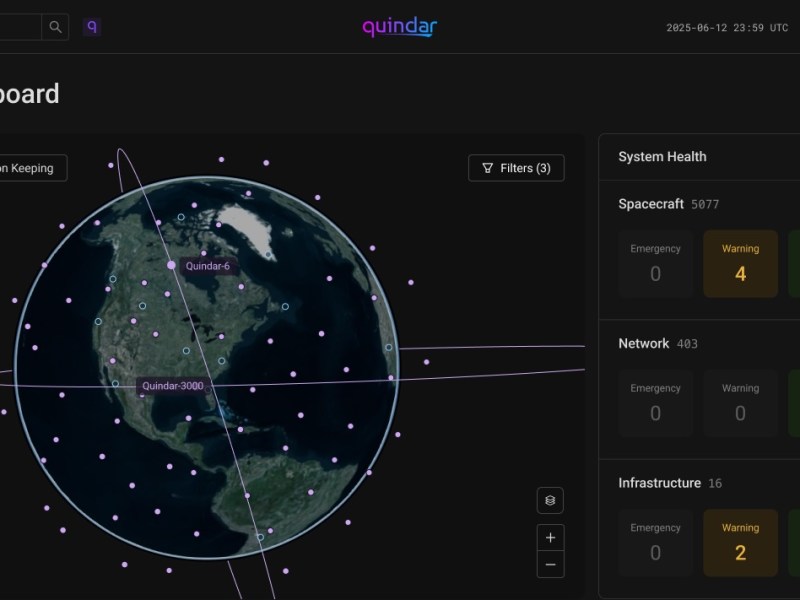Select Network Warning status card

pos(740,403)
